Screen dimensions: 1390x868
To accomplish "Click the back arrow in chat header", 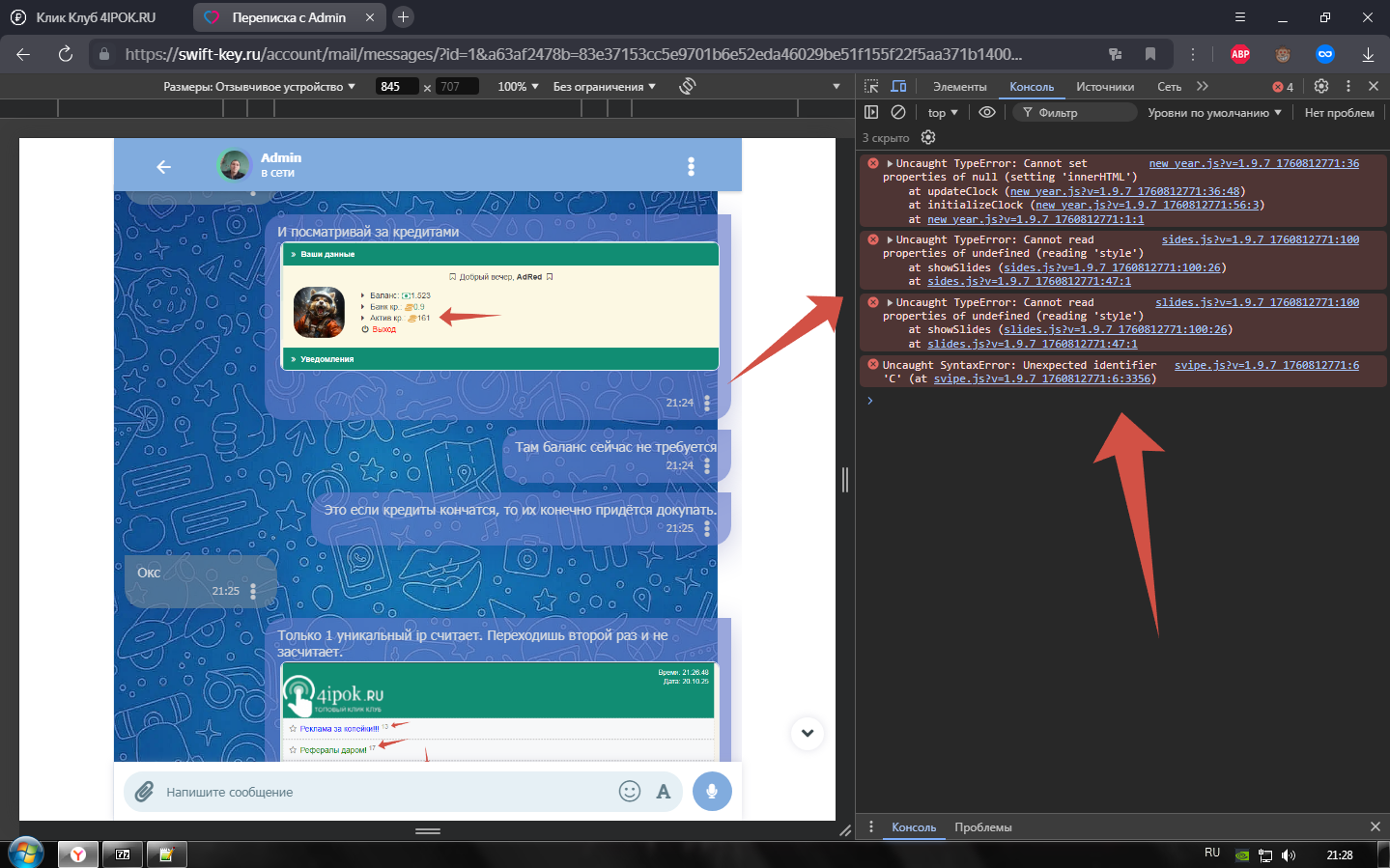I will click(x=163, y=167).
